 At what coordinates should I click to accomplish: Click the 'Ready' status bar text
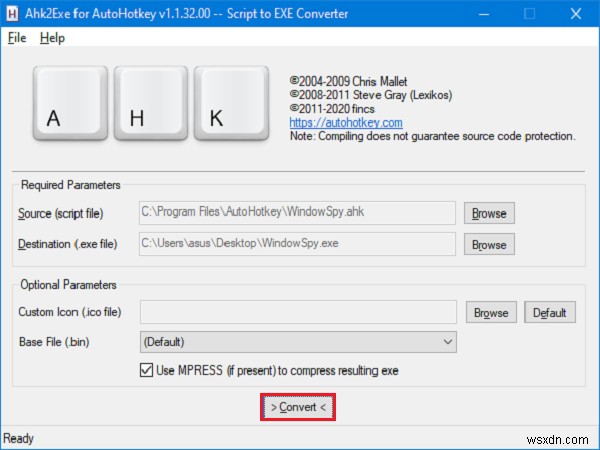[x=18, y=438]
